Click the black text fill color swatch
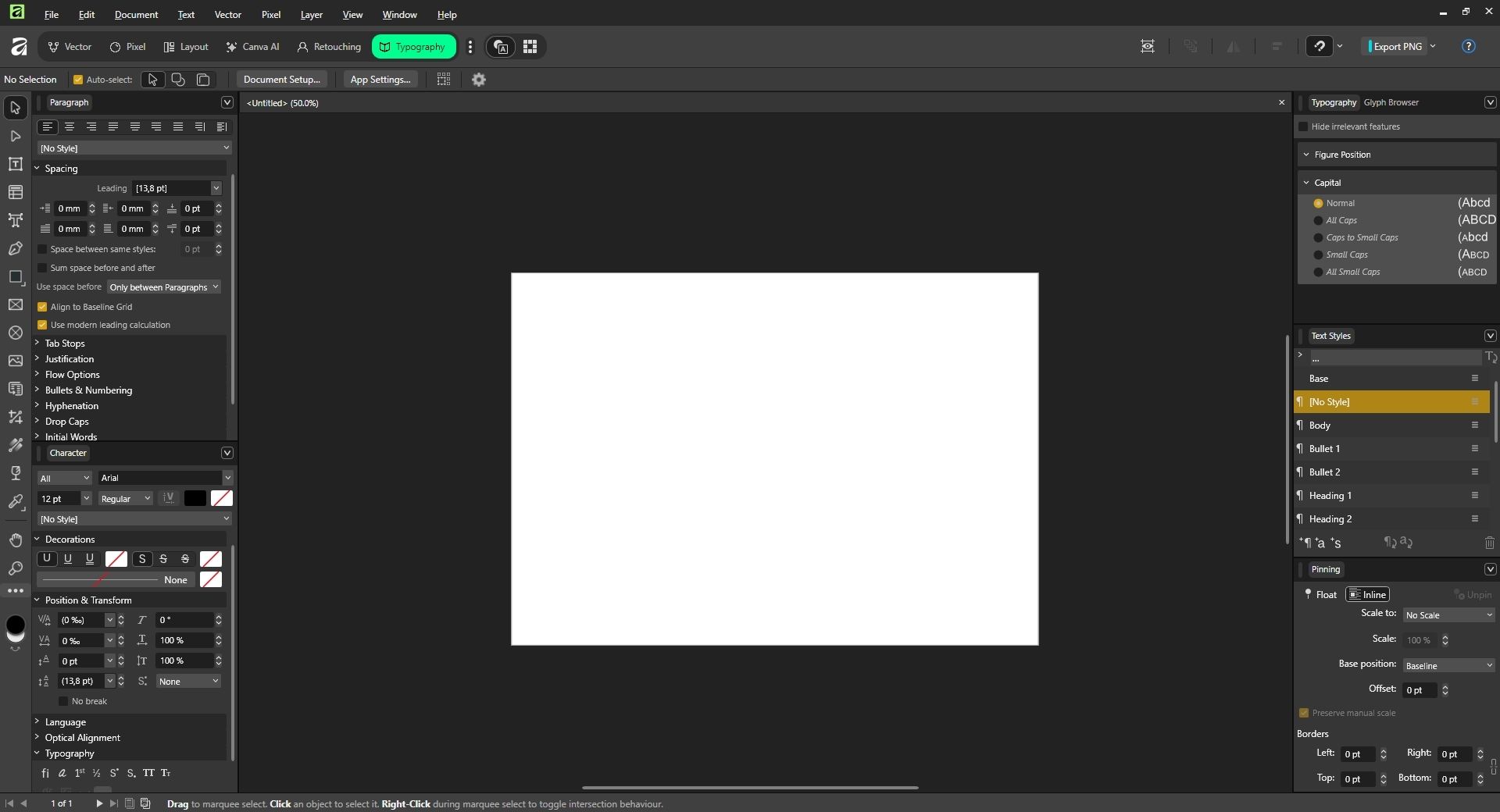The height and width of the screenshot is (812, 1500). 195,499
